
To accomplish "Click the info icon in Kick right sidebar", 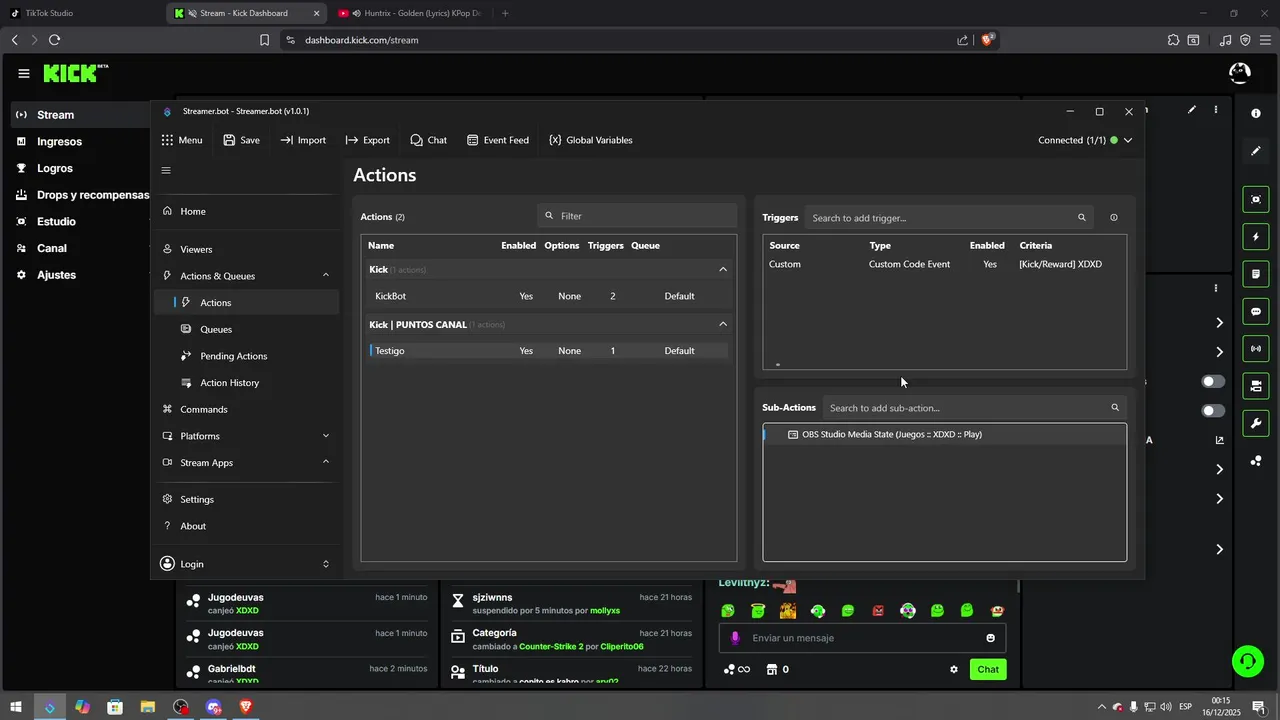I will click(1256, 114).
